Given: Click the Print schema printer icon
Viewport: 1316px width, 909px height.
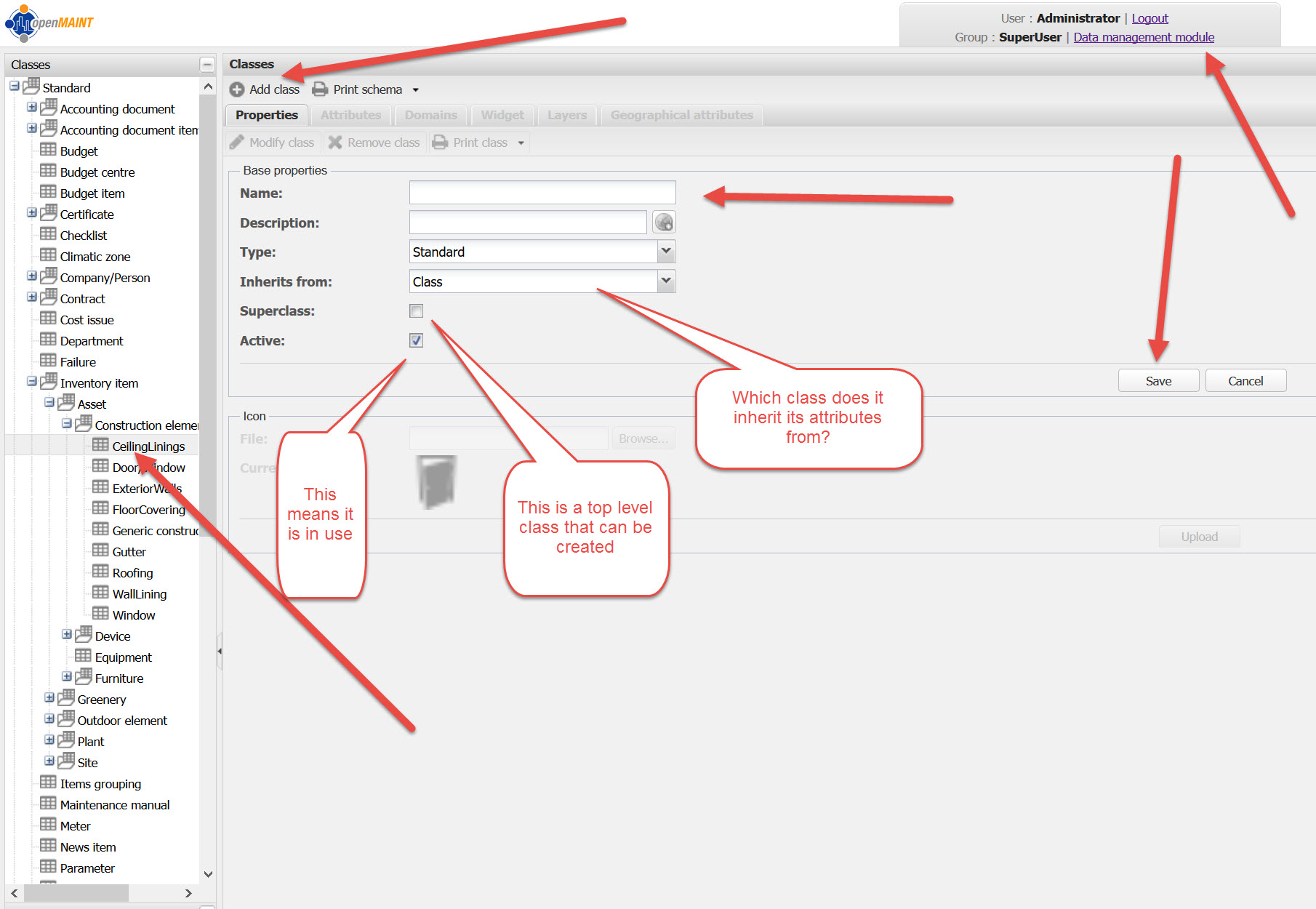Looking at the screenshot, I should (320, 89).
